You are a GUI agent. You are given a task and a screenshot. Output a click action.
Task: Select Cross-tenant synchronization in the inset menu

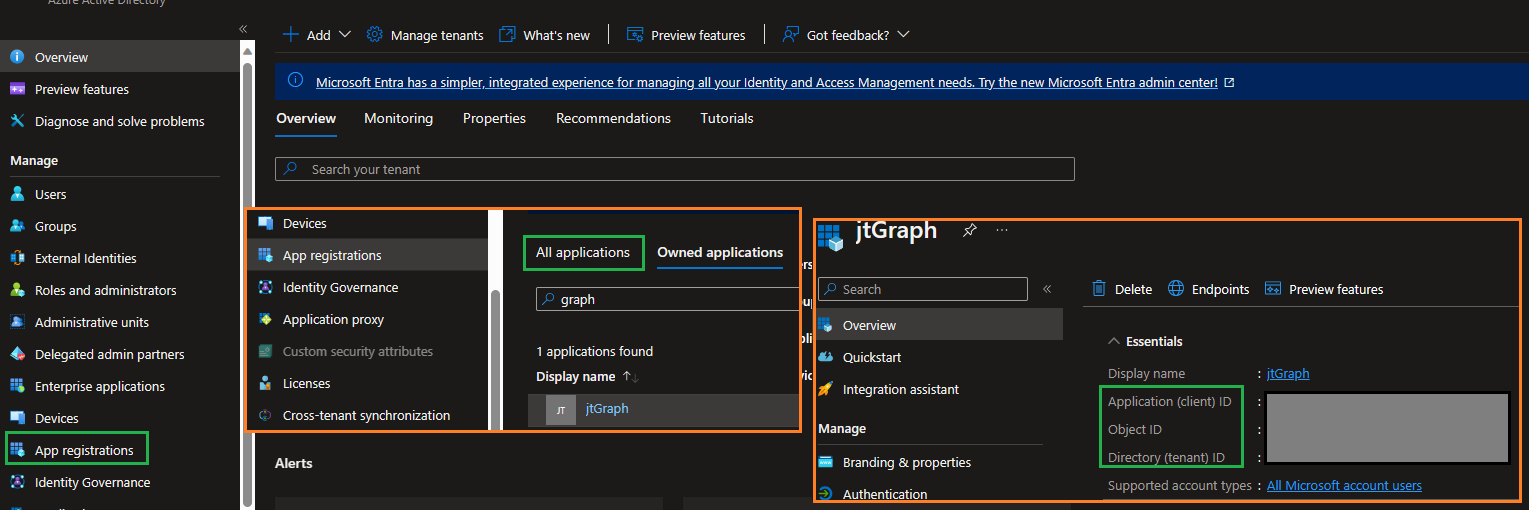[368, 415]
